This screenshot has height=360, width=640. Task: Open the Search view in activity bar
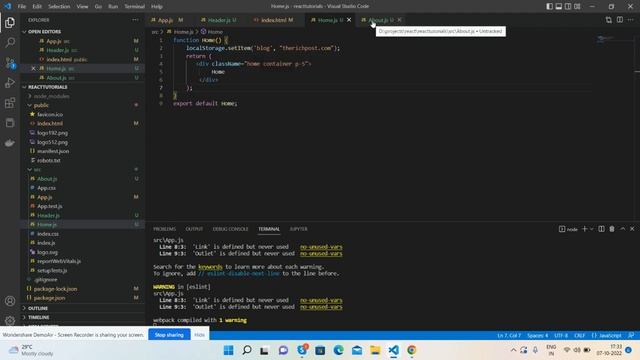point(10,42)
